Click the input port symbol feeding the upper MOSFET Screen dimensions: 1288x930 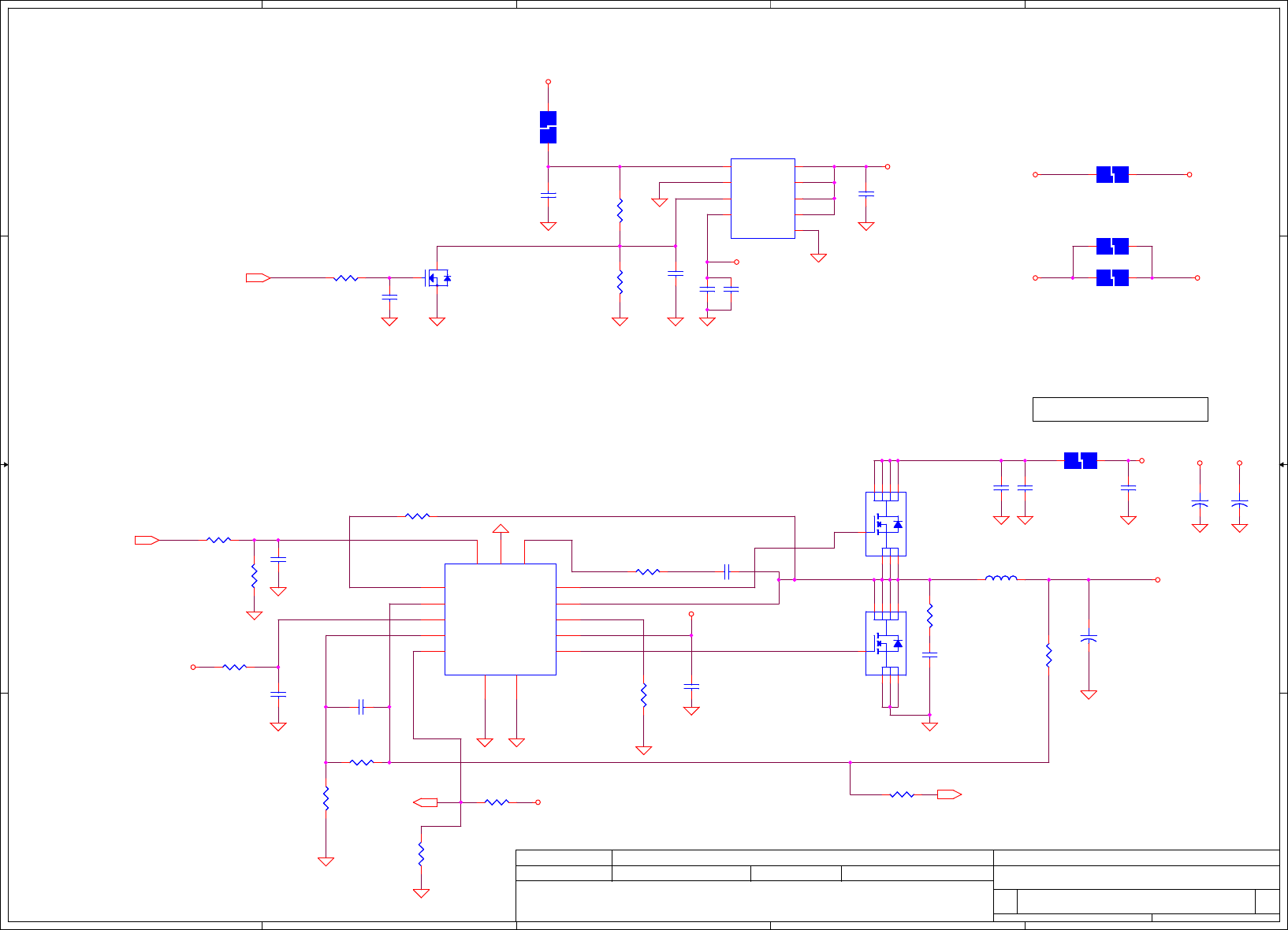pyautogui.click(x=258, y=277)
